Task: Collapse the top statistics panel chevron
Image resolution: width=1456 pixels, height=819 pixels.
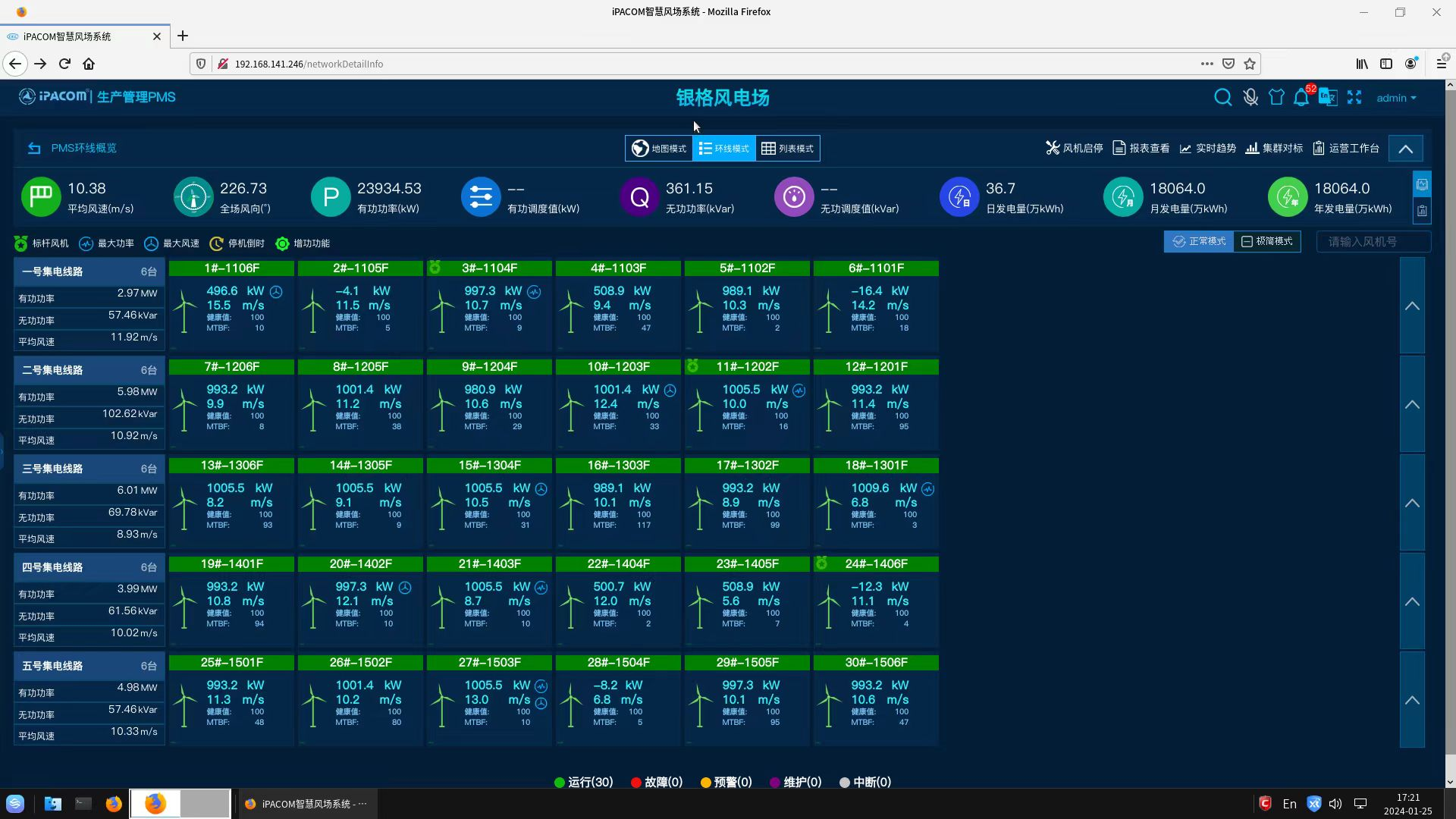Action: point(1405,149)
